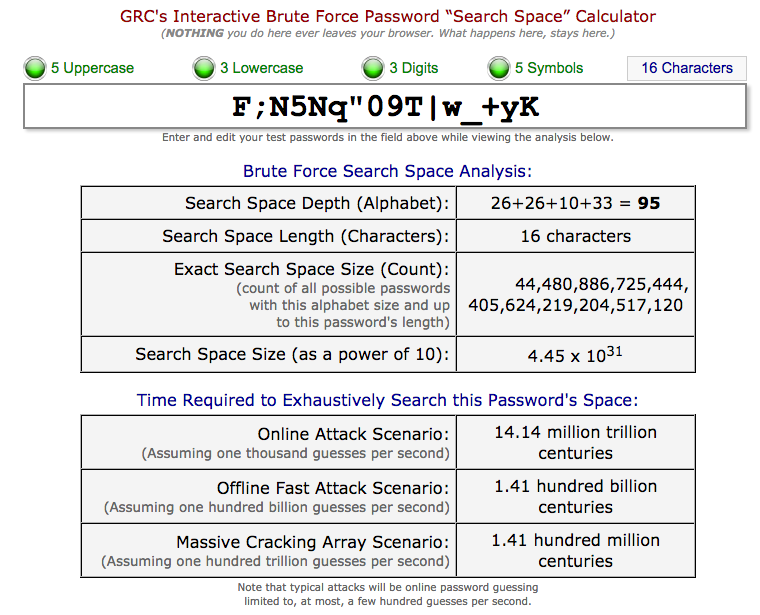Select the '16 Characters' counter box
This screenshot has height=615, width=760.
[687, 68]
